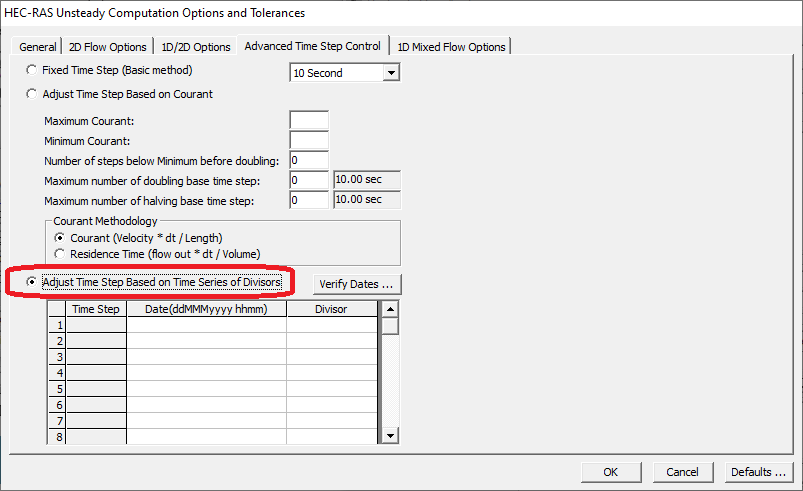This screenshot has height=491, width=803.
Task: Select the Time Step cell in row 7
Action: coord(96,420)
